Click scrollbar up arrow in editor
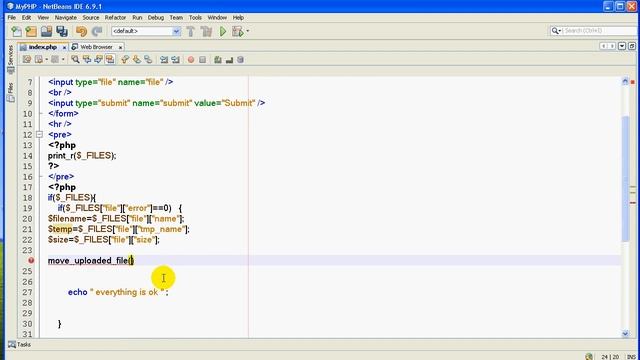 click(625, 81)
